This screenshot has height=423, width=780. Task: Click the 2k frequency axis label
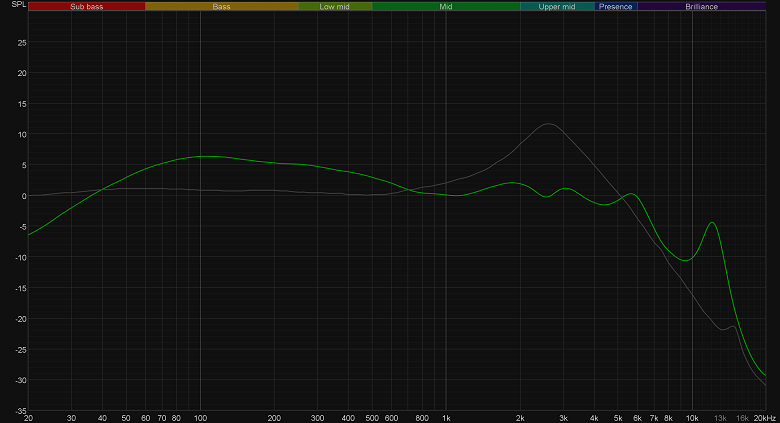[520, 418]
